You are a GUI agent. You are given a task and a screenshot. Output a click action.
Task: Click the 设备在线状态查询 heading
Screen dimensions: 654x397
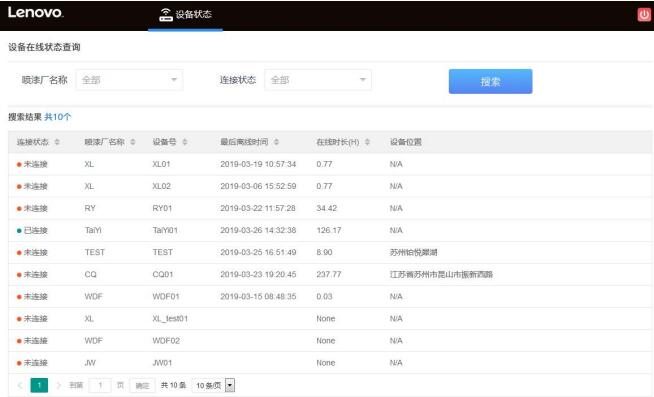(44, 47)
